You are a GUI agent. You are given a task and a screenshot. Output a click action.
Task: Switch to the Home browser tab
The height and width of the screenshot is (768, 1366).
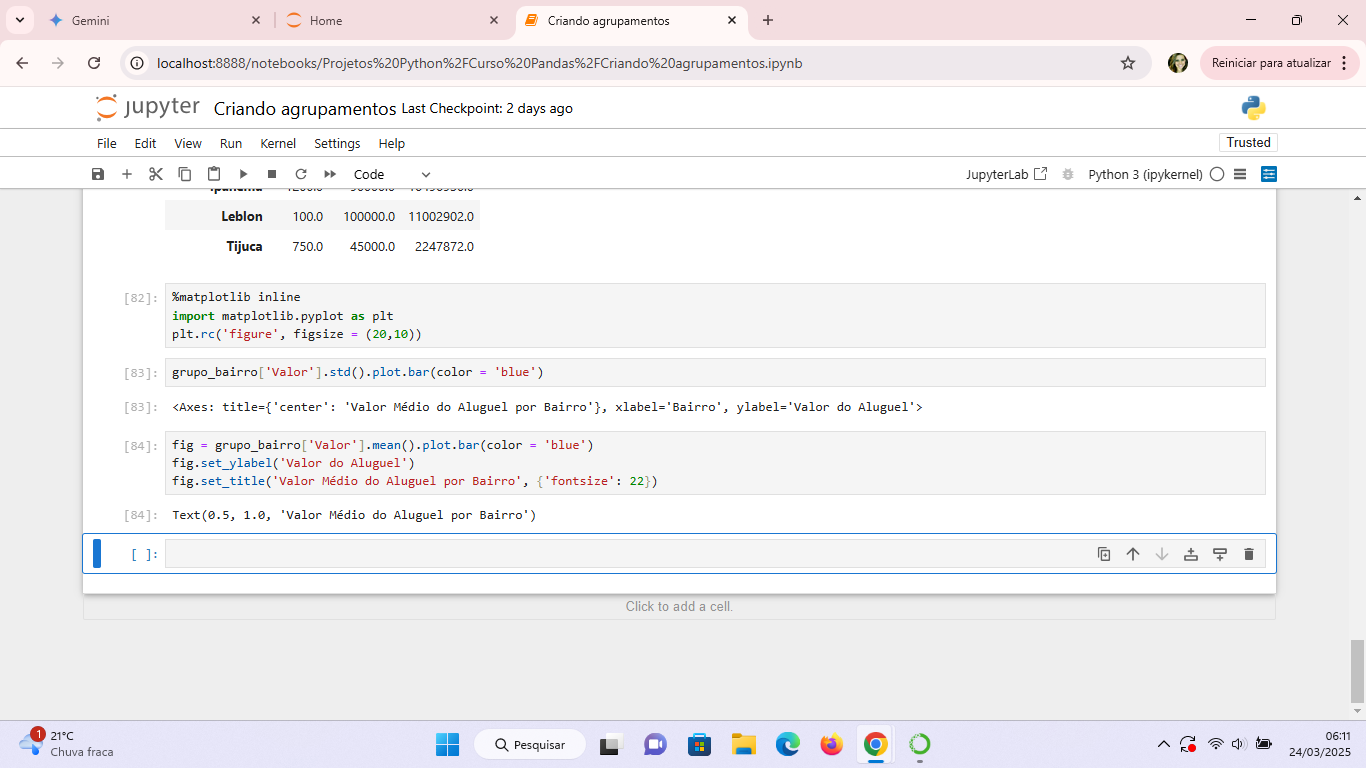(392, 20)
